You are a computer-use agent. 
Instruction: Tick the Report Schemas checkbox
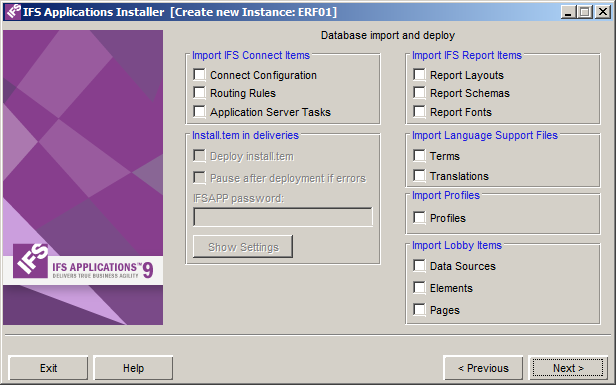pos(420,93)
